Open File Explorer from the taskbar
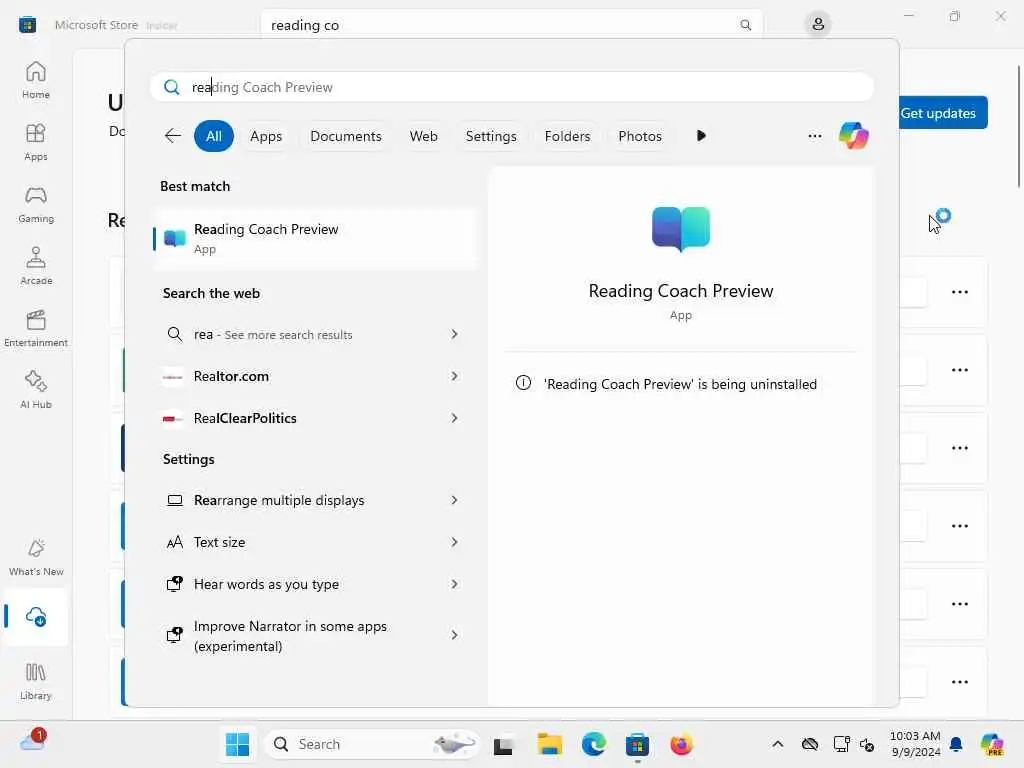The height and width of the screenshot is (768, 1024). (549, 744)
